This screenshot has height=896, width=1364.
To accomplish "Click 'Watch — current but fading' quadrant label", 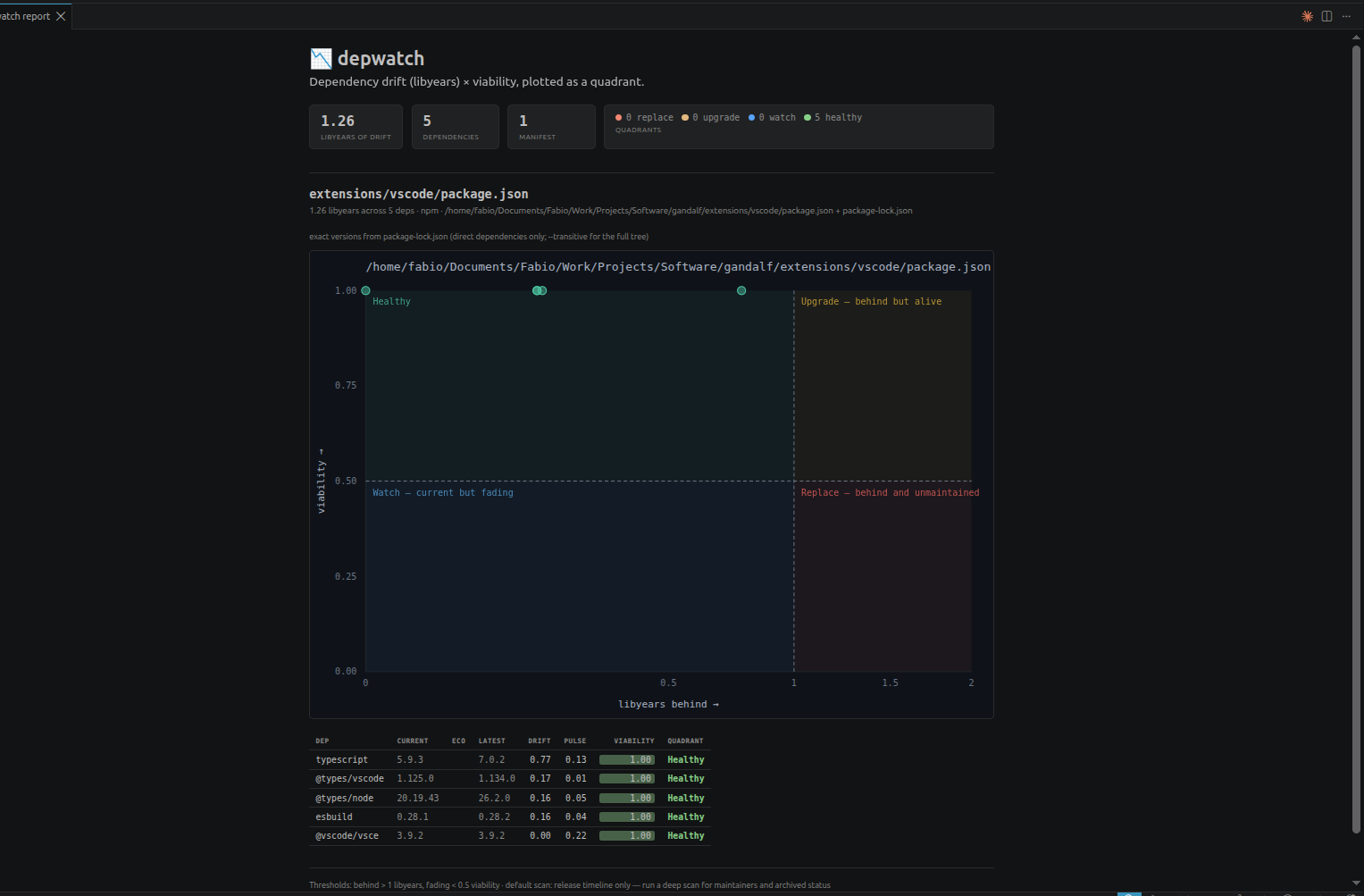I will click(443, 493).
